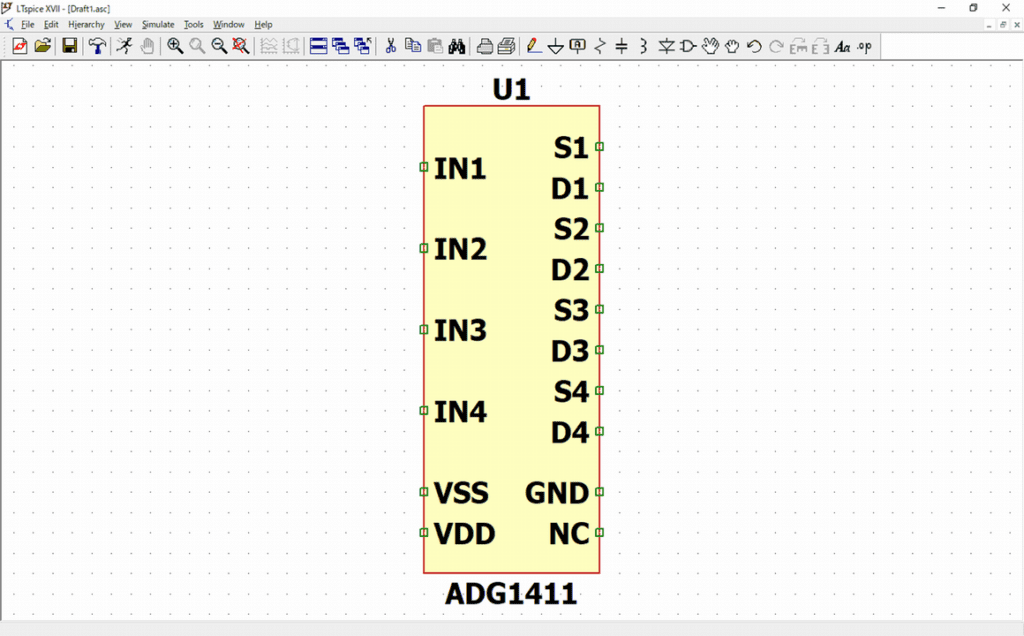1024x636 pixels.
Task: Select the Move hand tool
Action: (710, 46)
